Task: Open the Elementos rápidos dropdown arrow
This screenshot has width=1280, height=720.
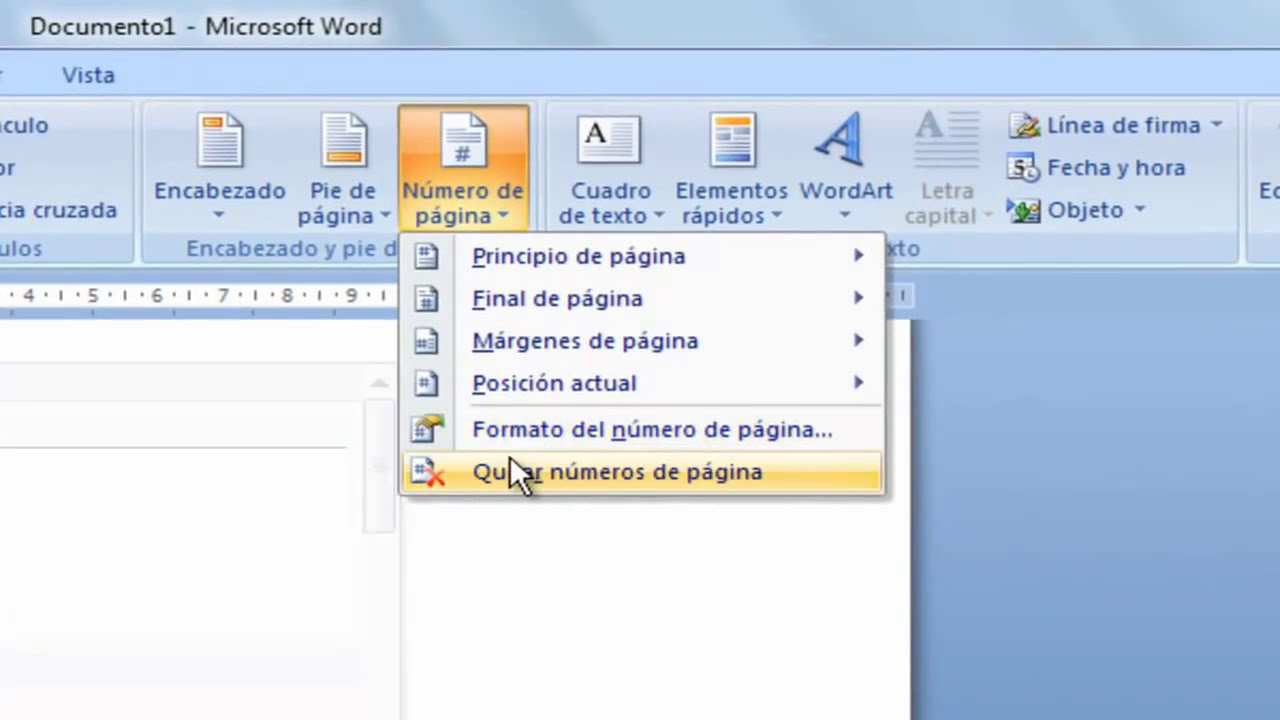Action: click(776, 216)
